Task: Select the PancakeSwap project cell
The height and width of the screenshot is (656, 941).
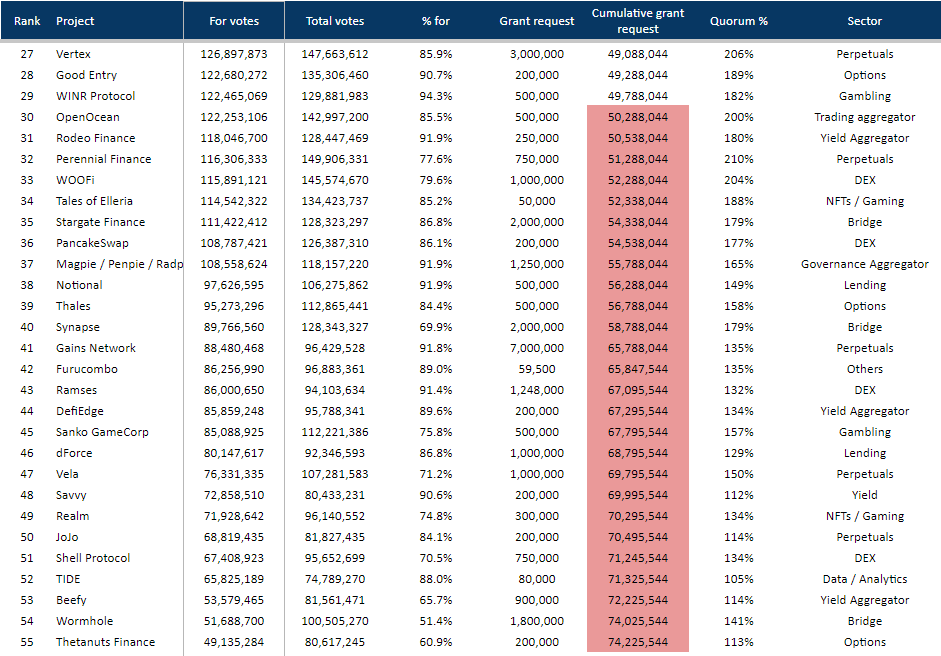Action: coord(92,243)
